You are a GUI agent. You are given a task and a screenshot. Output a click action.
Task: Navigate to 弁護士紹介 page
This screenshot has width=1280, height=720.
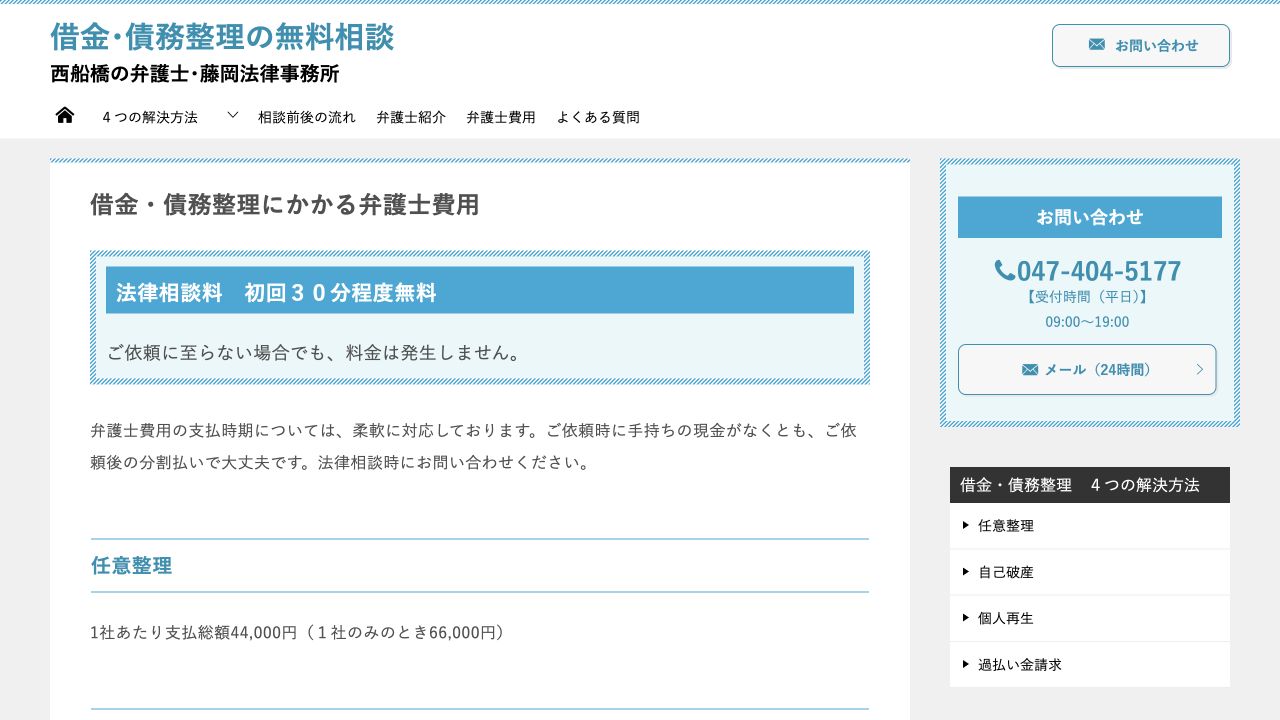411,117
